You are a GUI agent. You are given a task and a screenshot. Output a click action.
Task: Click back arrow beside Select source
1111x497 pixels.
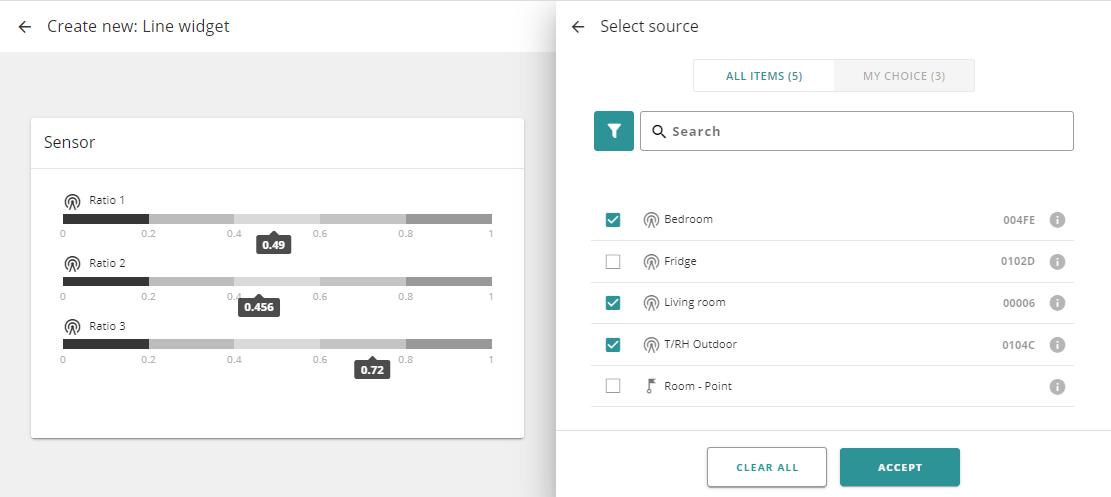tap(578, 27)
